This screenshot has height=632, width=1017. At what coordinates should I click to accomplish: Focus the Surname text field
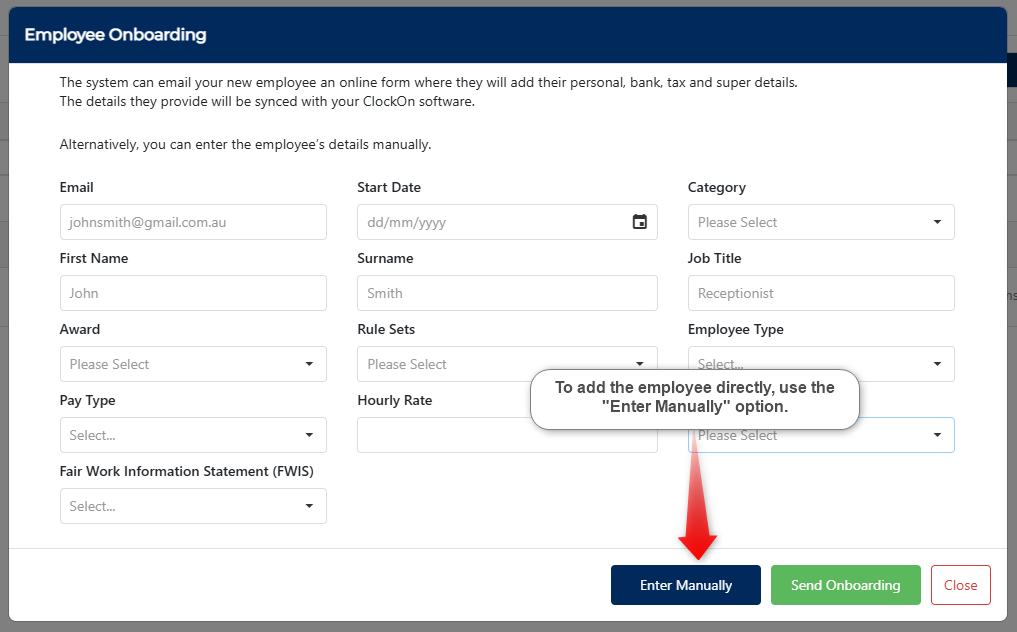506,293
